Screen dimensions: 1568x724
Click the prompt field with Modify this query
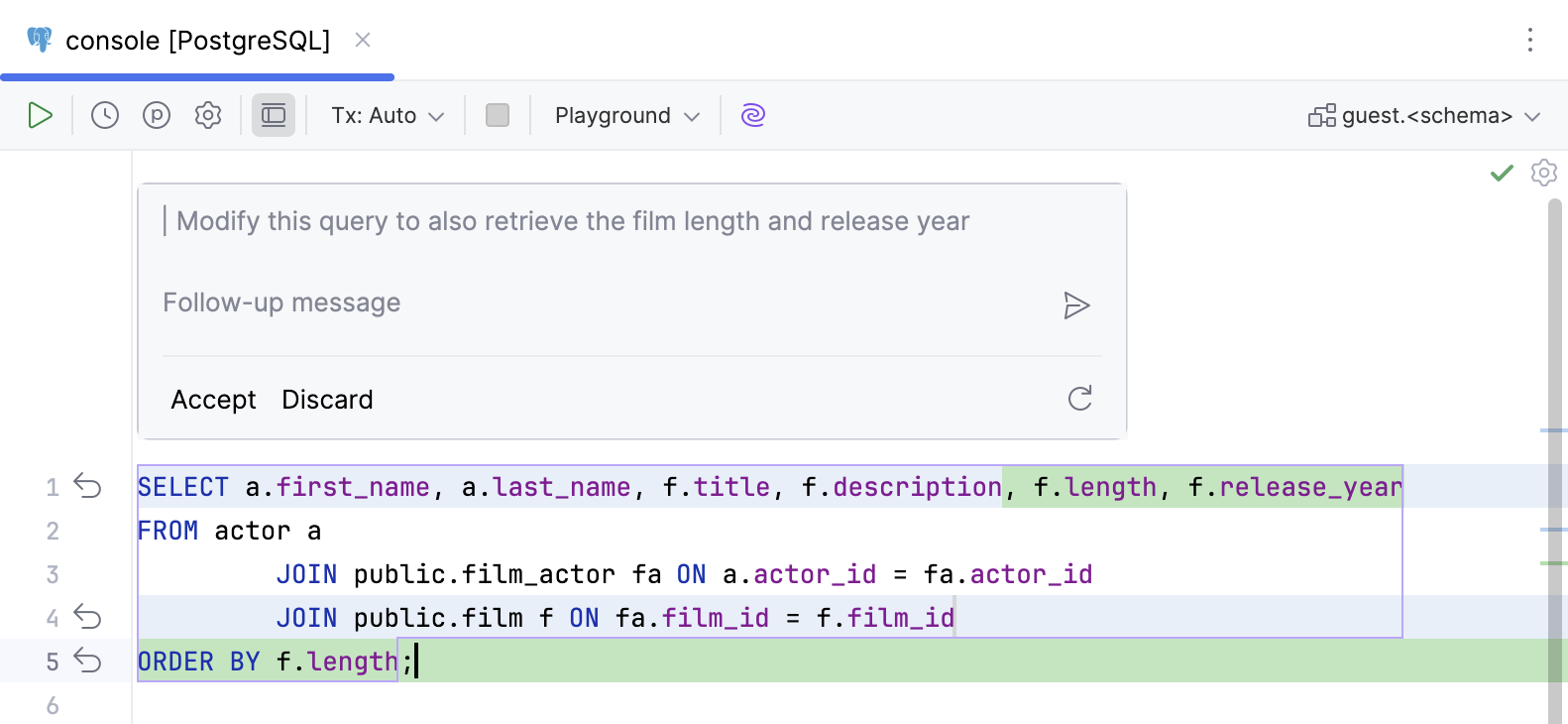[632, 221]
